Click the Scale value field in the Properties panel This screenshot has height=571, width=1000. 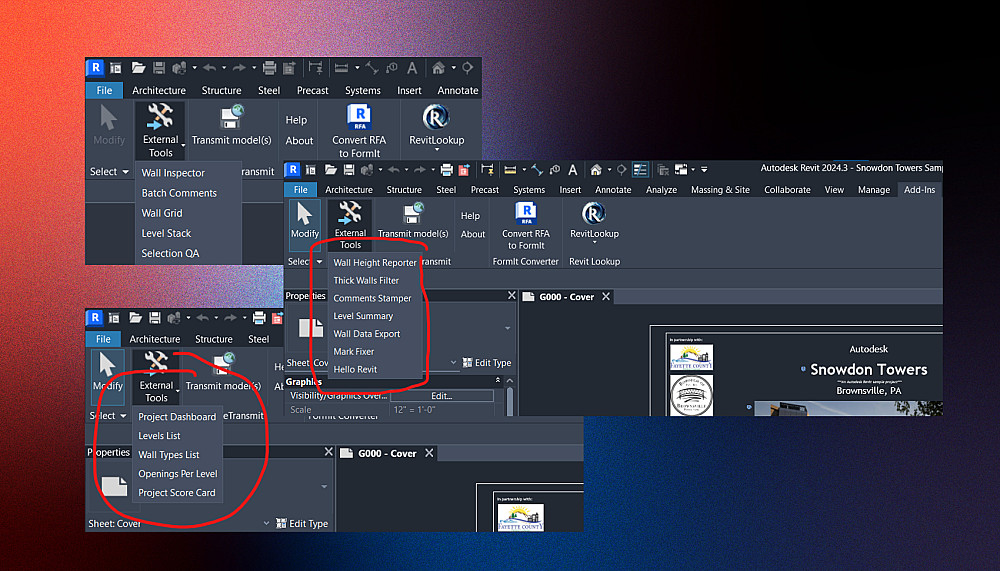click(441, 410)
